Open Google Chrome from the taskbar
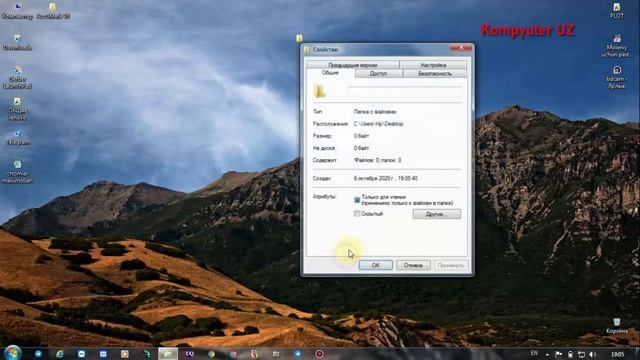640x360 pixels. tap(211, 354)
